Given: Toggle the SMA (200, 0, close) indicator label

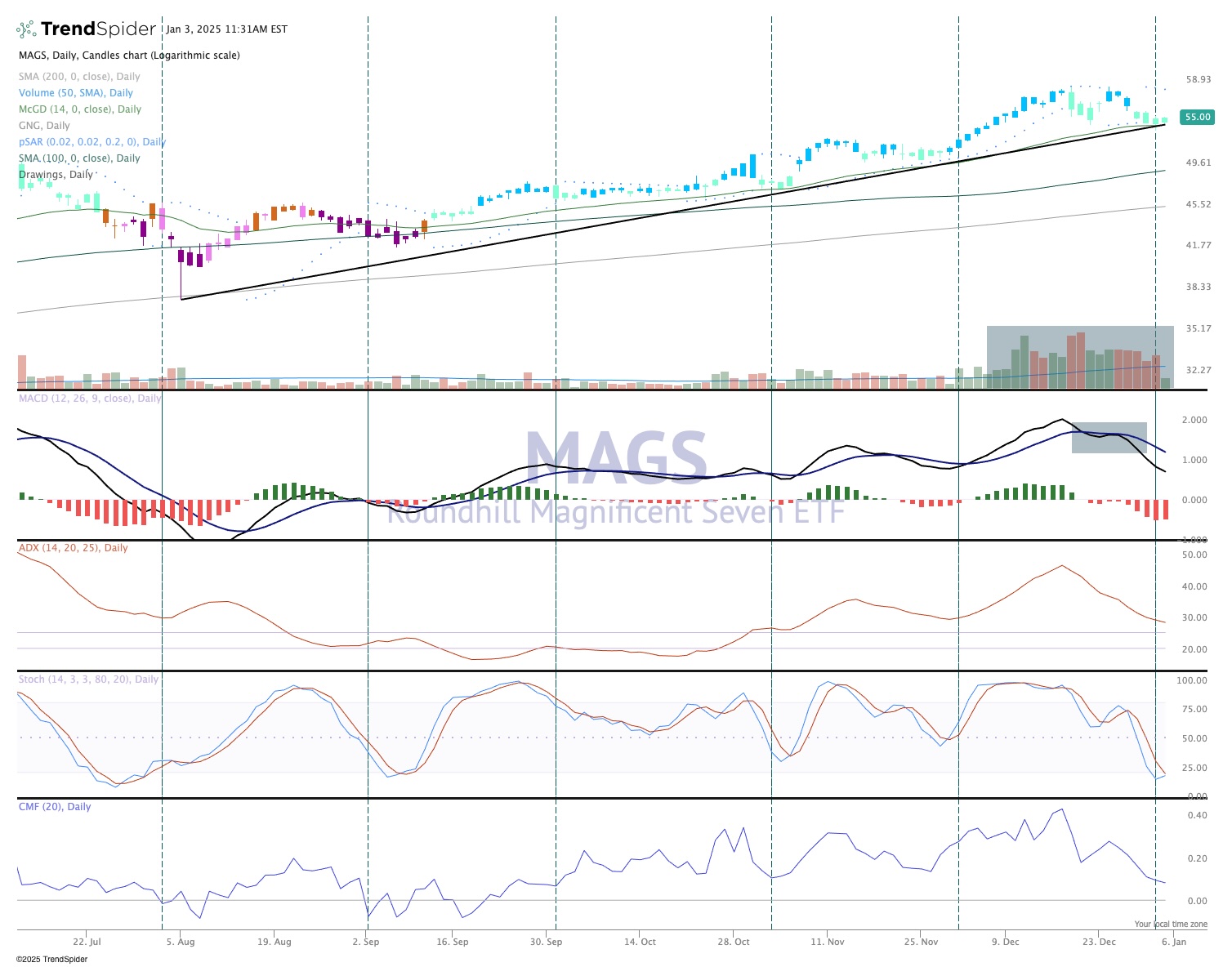Looking at the screenshot, I should [79, 77].
